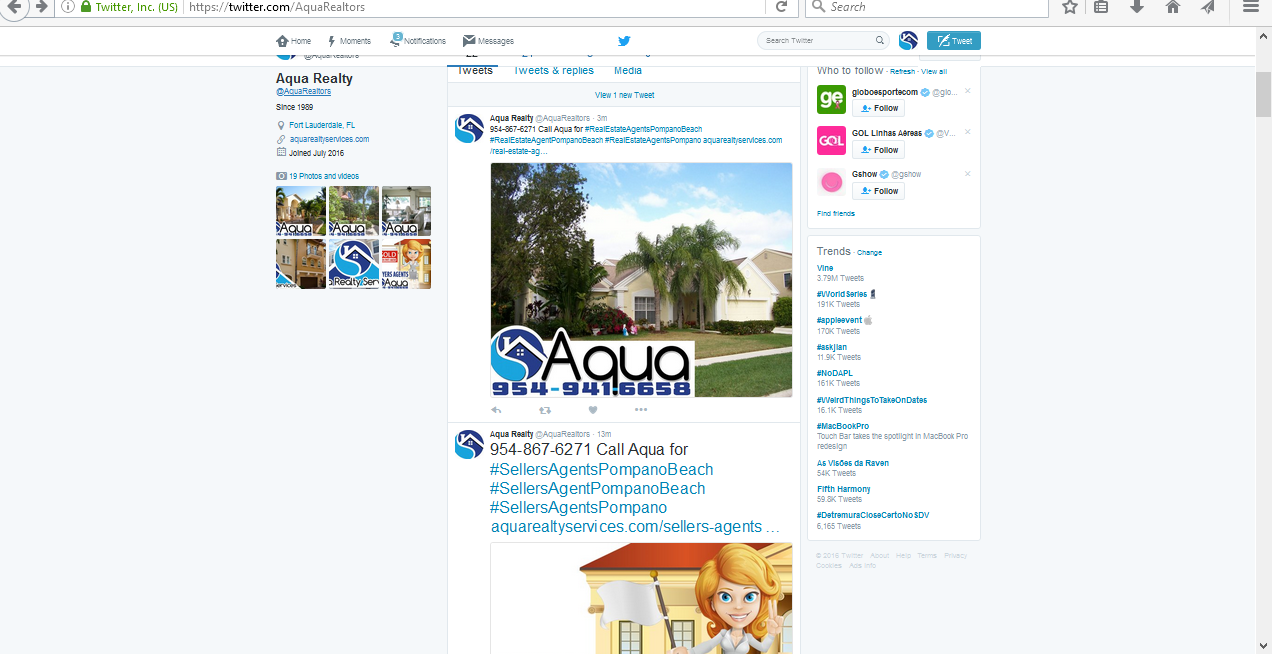This screenshot has height=654, width=1272.
Task: Click the Twitter bird logo in top bar
Action: (x=624, y=41)
